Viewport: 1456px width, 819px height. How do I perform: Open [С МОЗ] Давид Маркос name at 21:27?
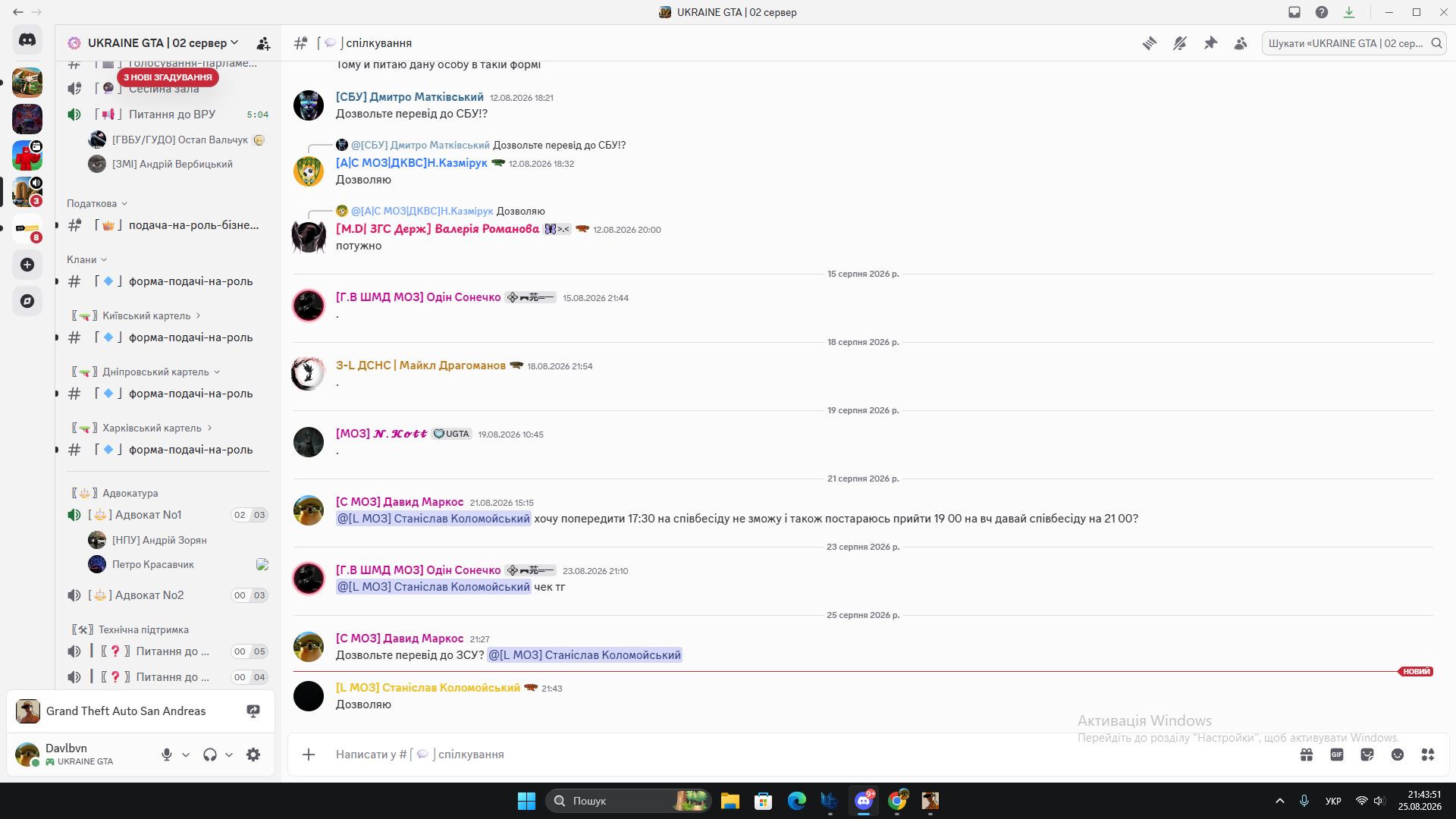(400, 639)
